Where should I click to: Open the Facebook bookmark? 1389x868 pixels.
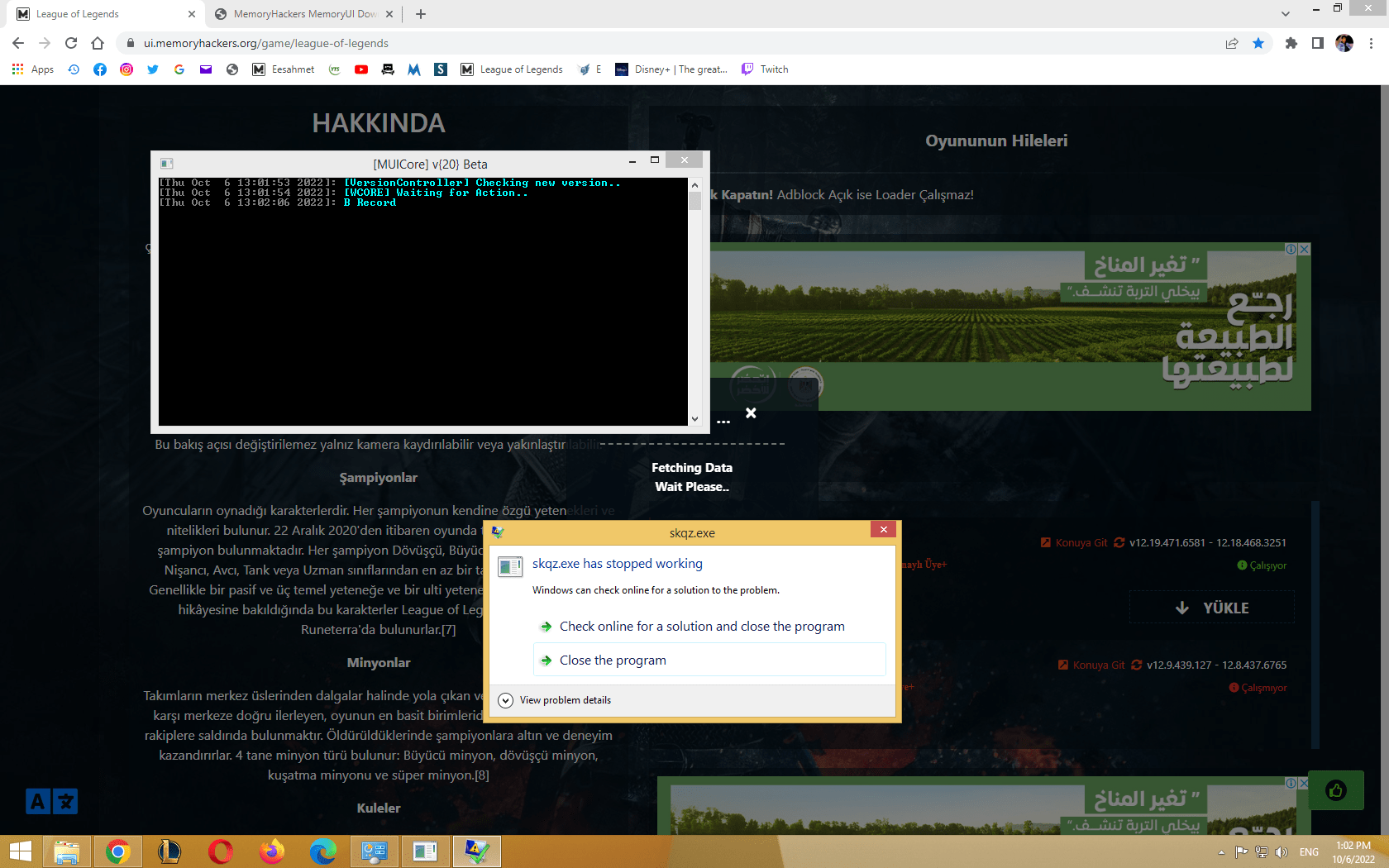100,69
